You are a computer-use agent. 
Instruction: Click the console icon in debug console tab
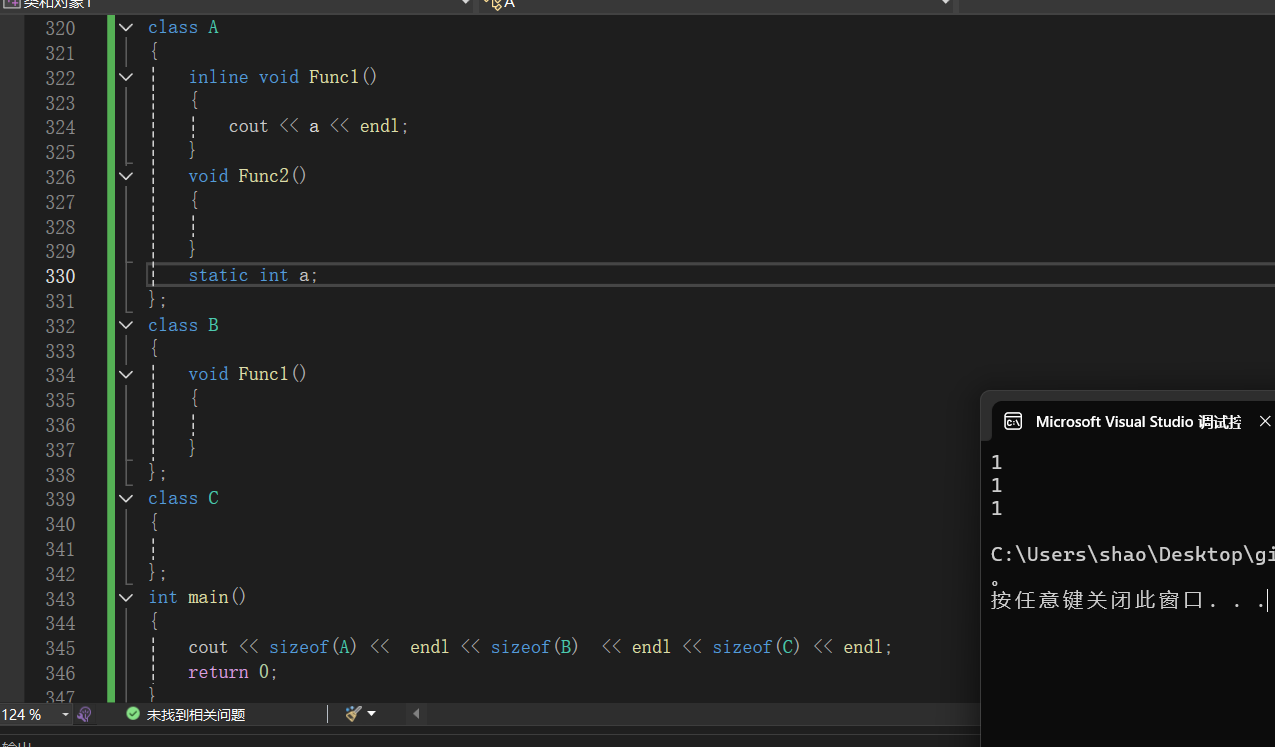(1013, 422)
